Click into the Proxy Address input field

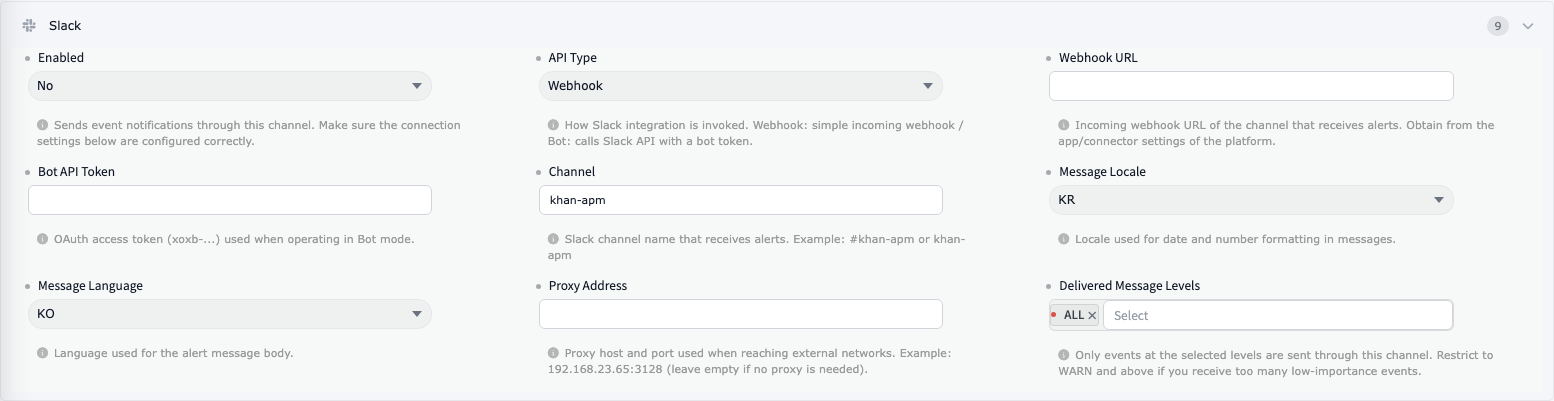point(741,314)
